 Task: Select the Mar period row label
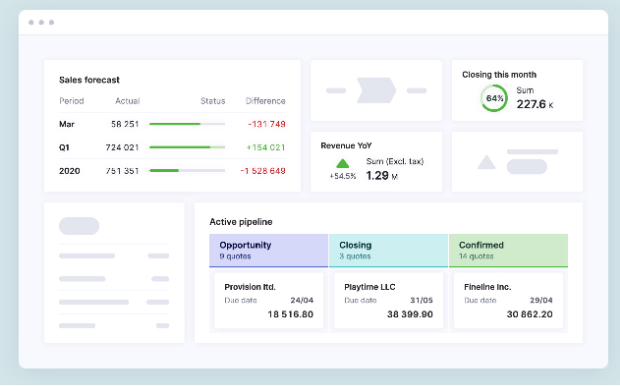[x=67, y=124]
